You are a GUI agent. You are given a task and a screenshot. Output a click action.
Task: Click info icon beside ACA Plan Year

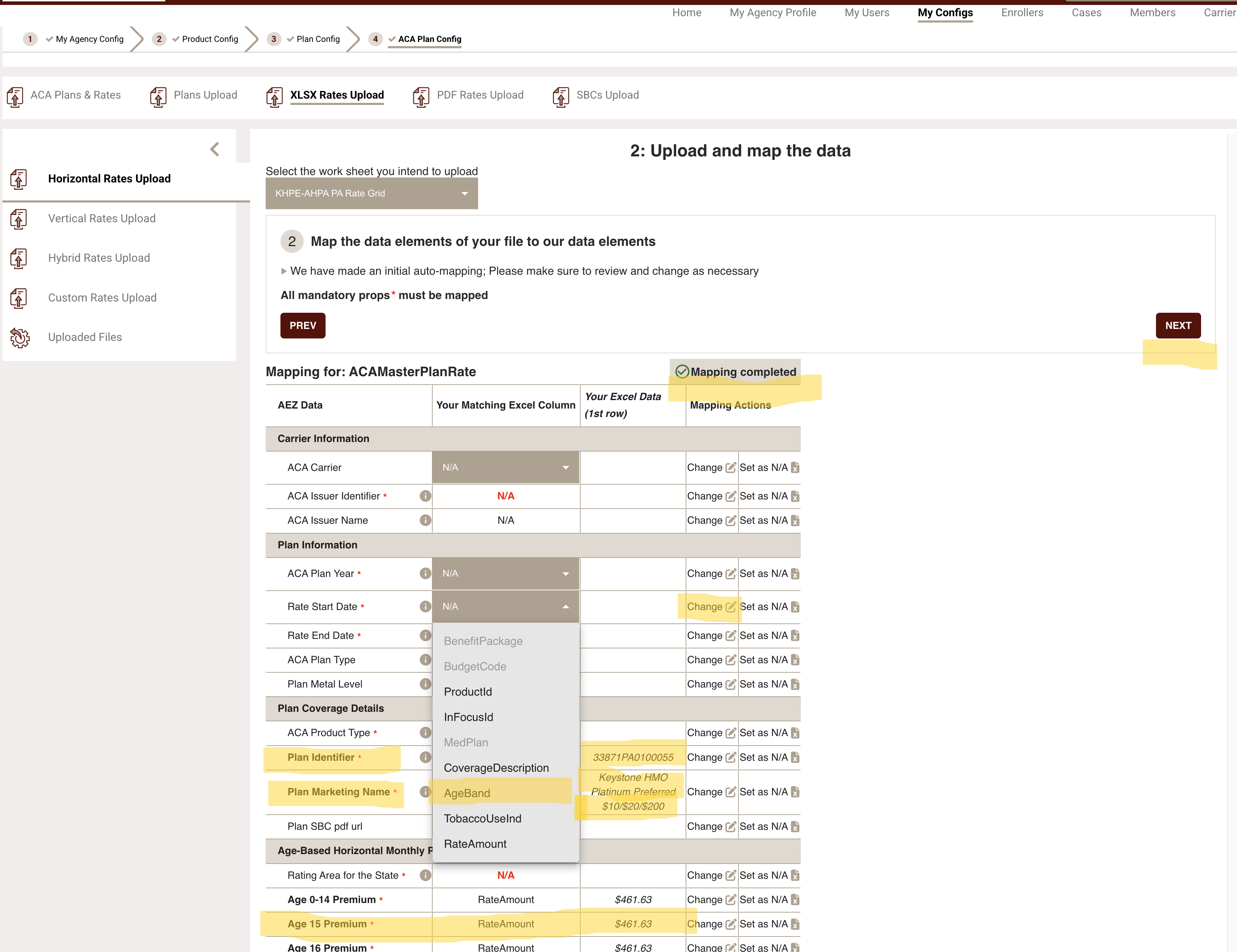425,574
